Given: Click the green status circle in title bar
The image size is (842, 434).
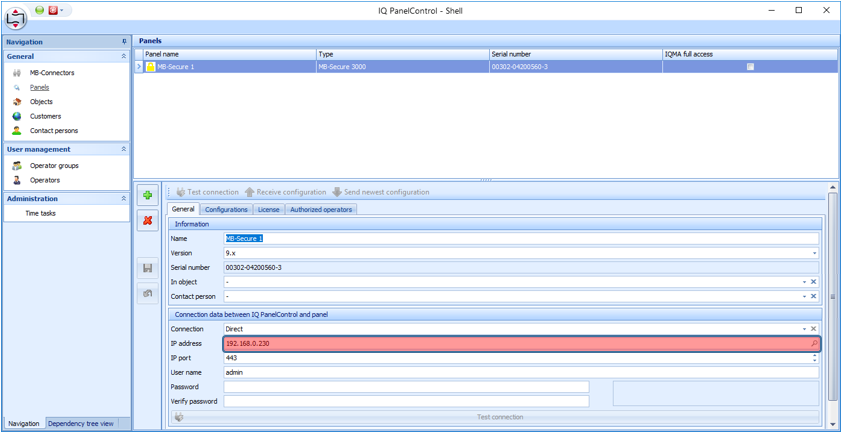Looking at the screenshot, I should click(x=40, y=10).
